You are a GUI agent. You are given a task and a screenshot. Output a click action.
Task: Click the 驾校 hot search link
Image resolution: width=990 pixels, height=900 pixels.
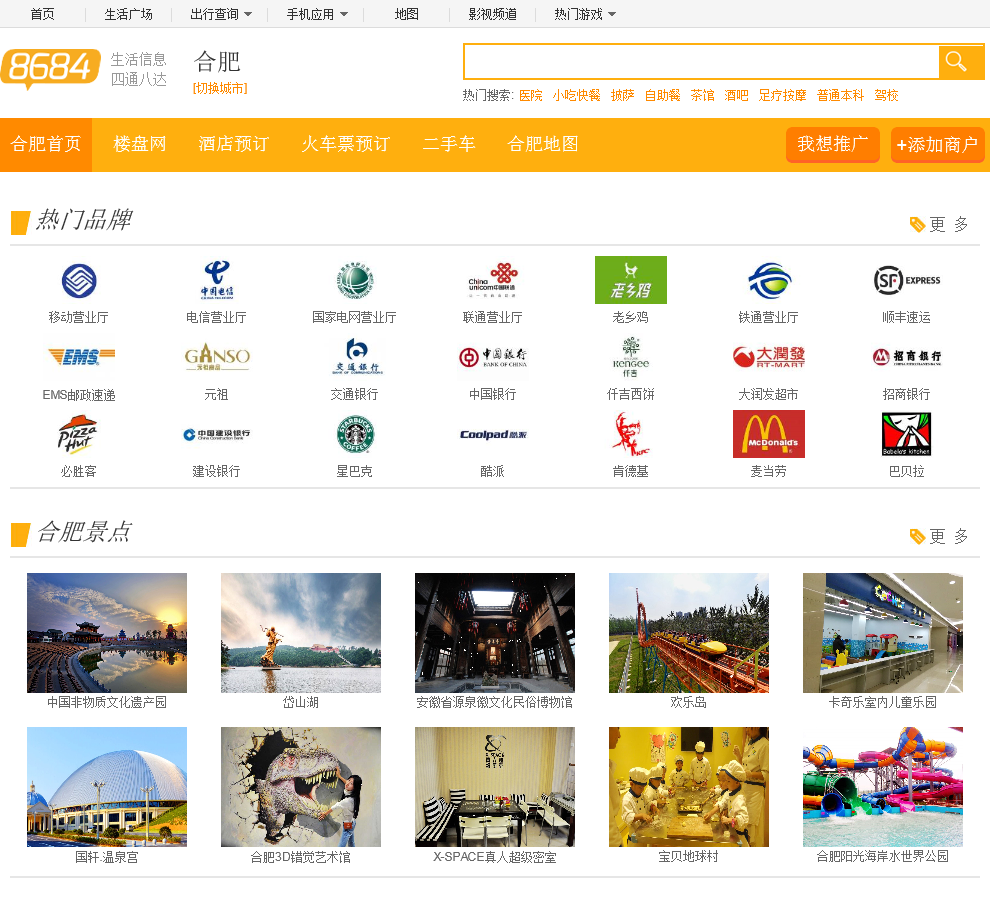[x=886, y=95]
